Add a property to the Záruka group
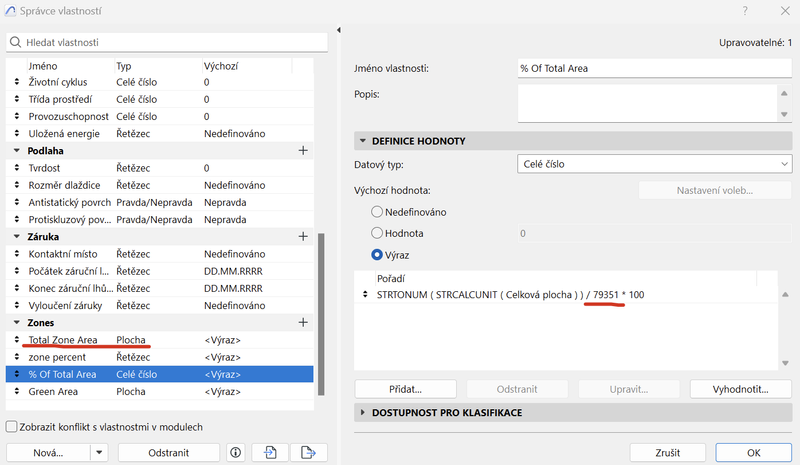 point(303,237)
